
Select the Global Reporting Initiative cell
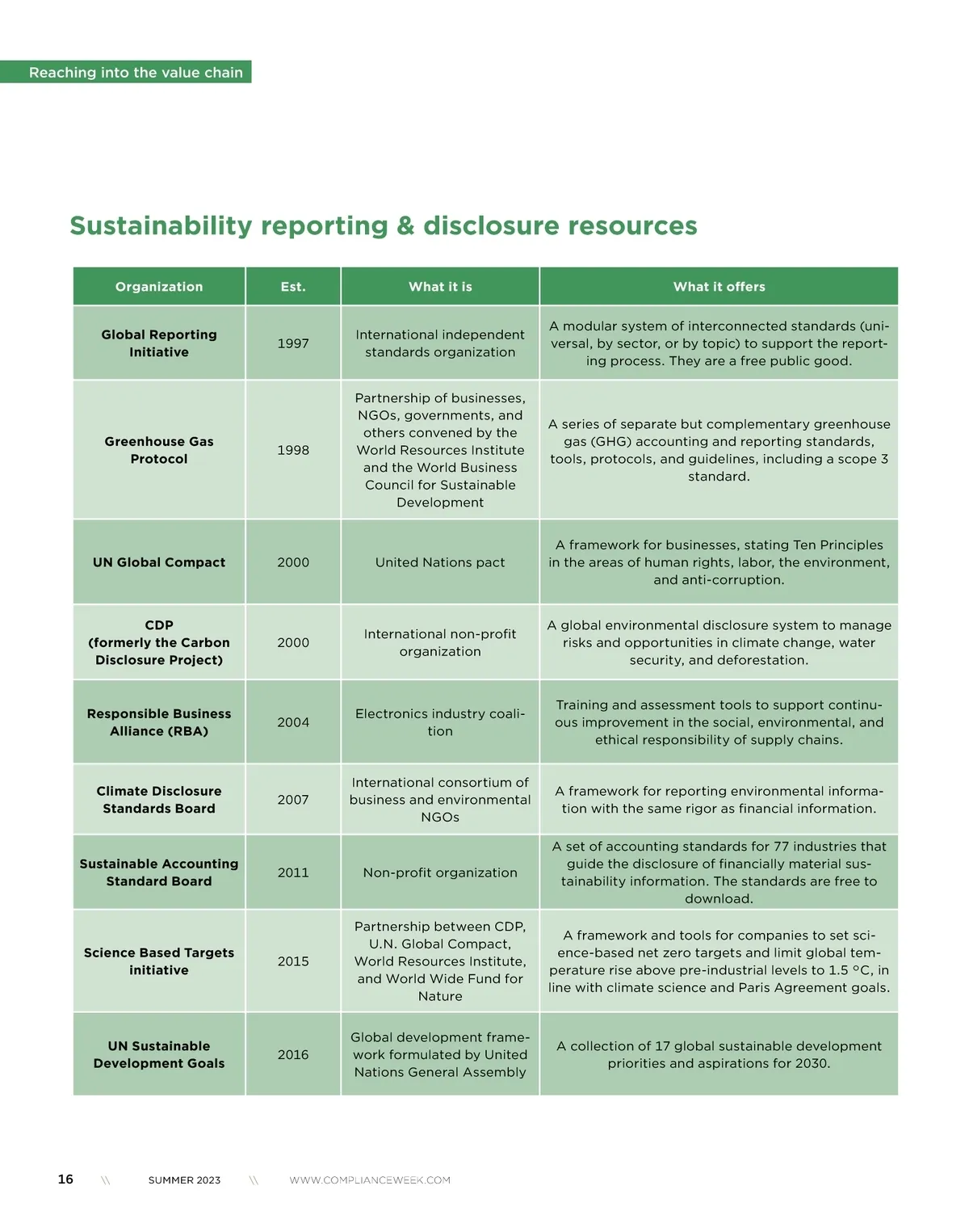click(x=159, y=343)
